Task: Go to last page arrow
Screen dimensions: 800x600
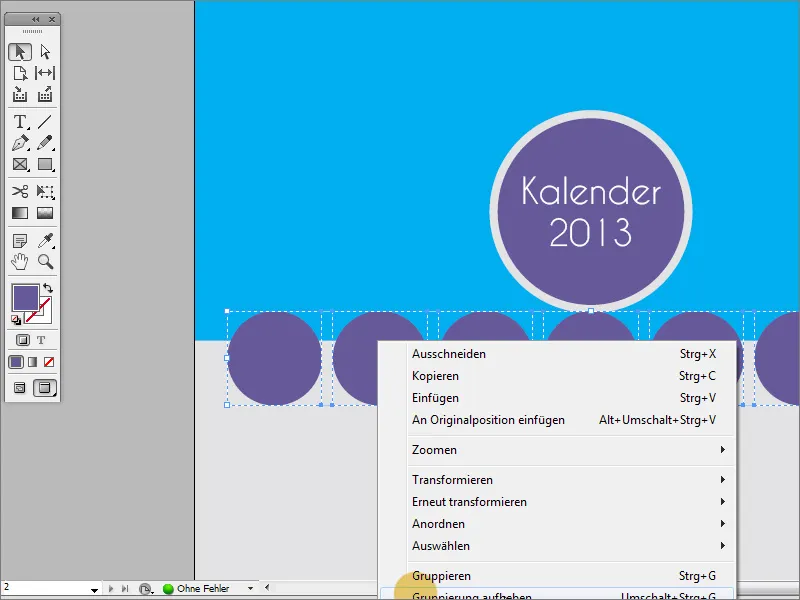Action: tap(125, 589)
